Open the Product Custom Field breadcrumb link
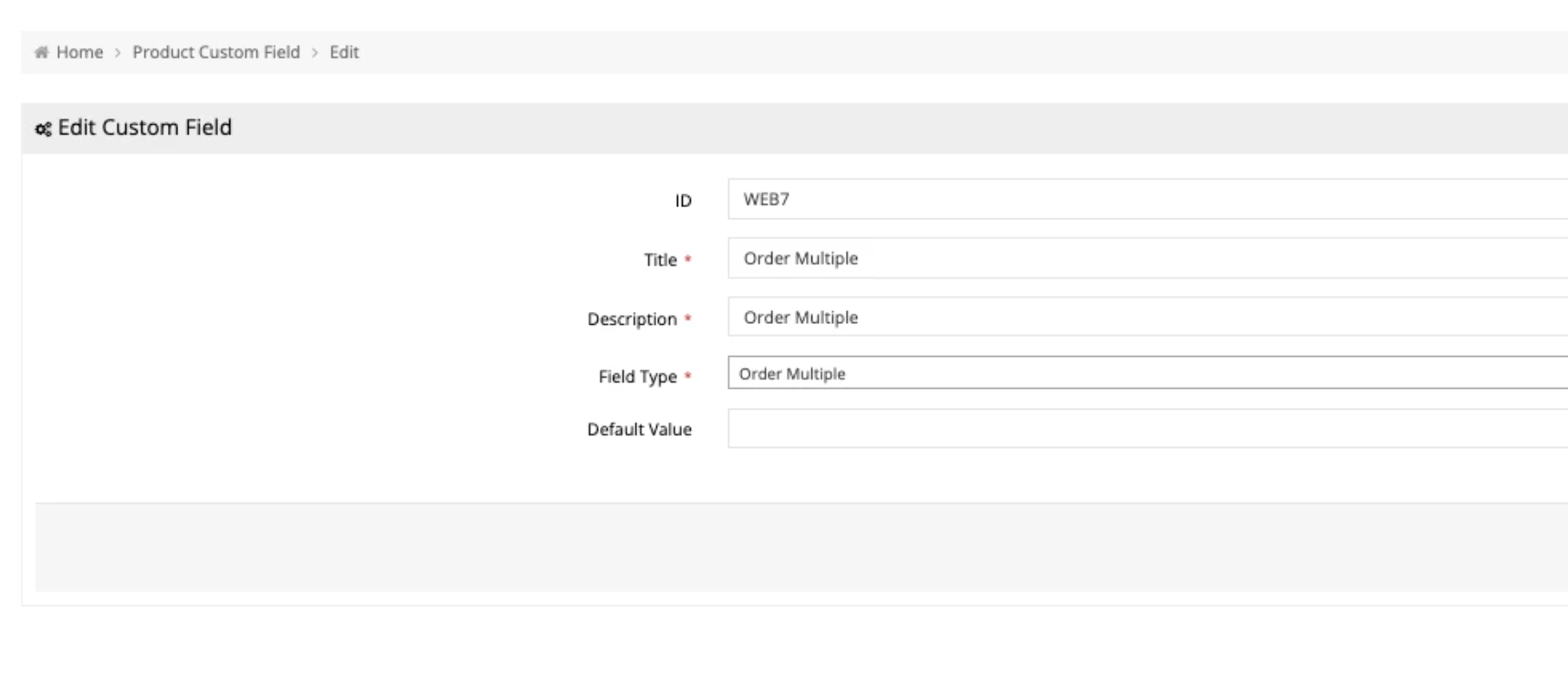Screen dimensions: 1568x688 point(216,53)
